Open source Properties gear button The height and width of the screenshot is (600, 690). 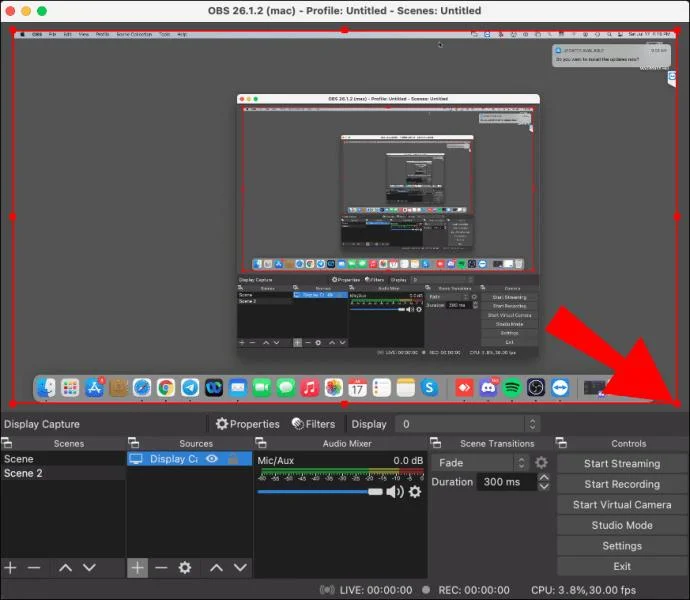pos(248,424)
